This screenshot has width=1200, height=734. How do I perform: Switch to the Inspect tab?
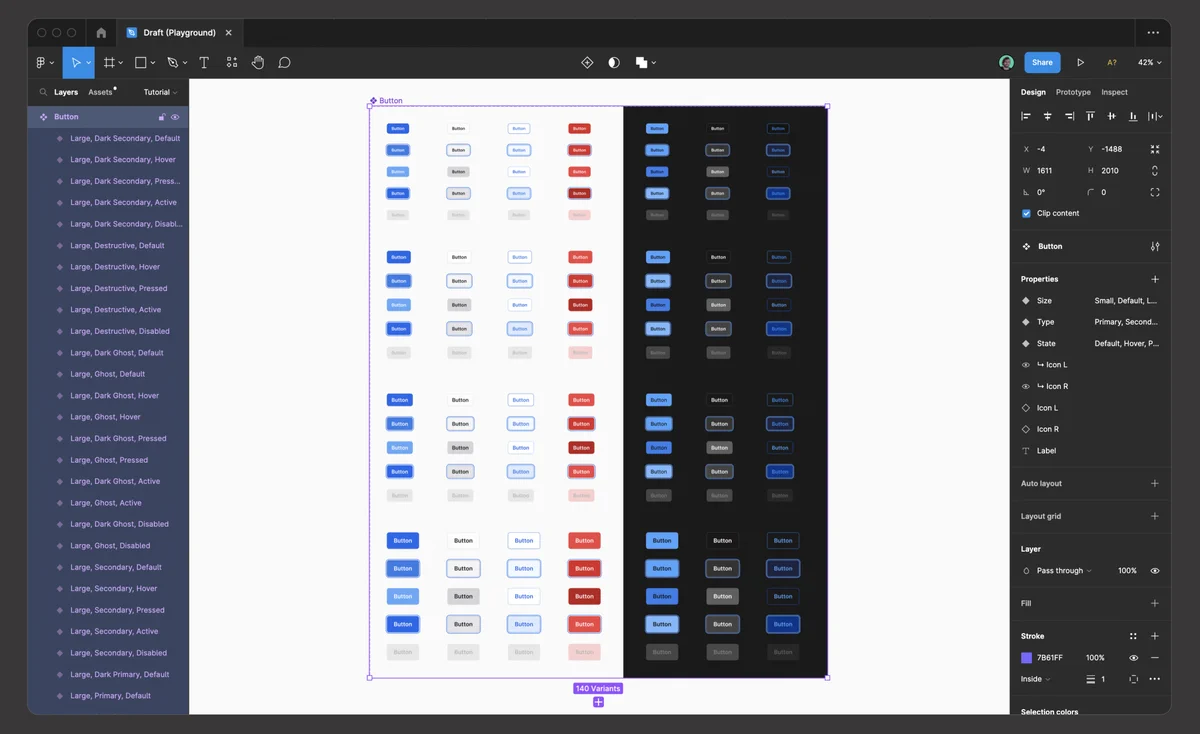click(1114, 92)
